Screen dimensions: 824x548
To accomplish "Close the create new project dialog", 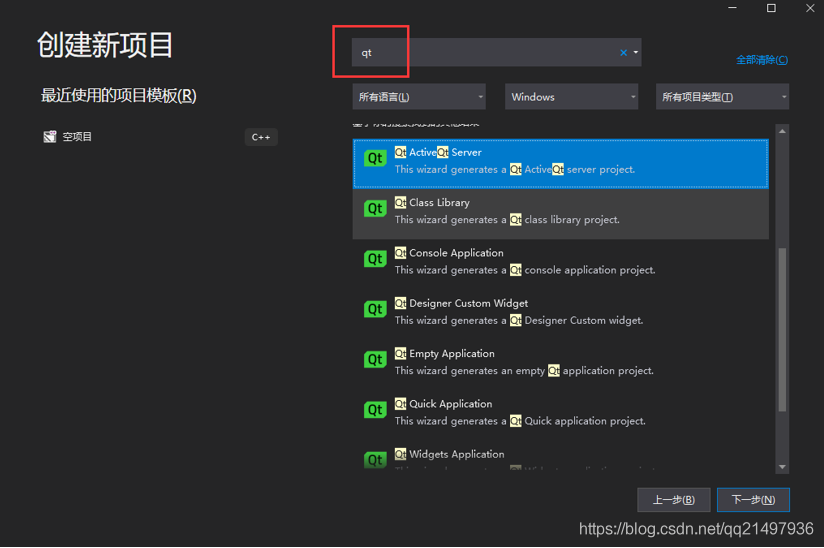I will (810, 8).
